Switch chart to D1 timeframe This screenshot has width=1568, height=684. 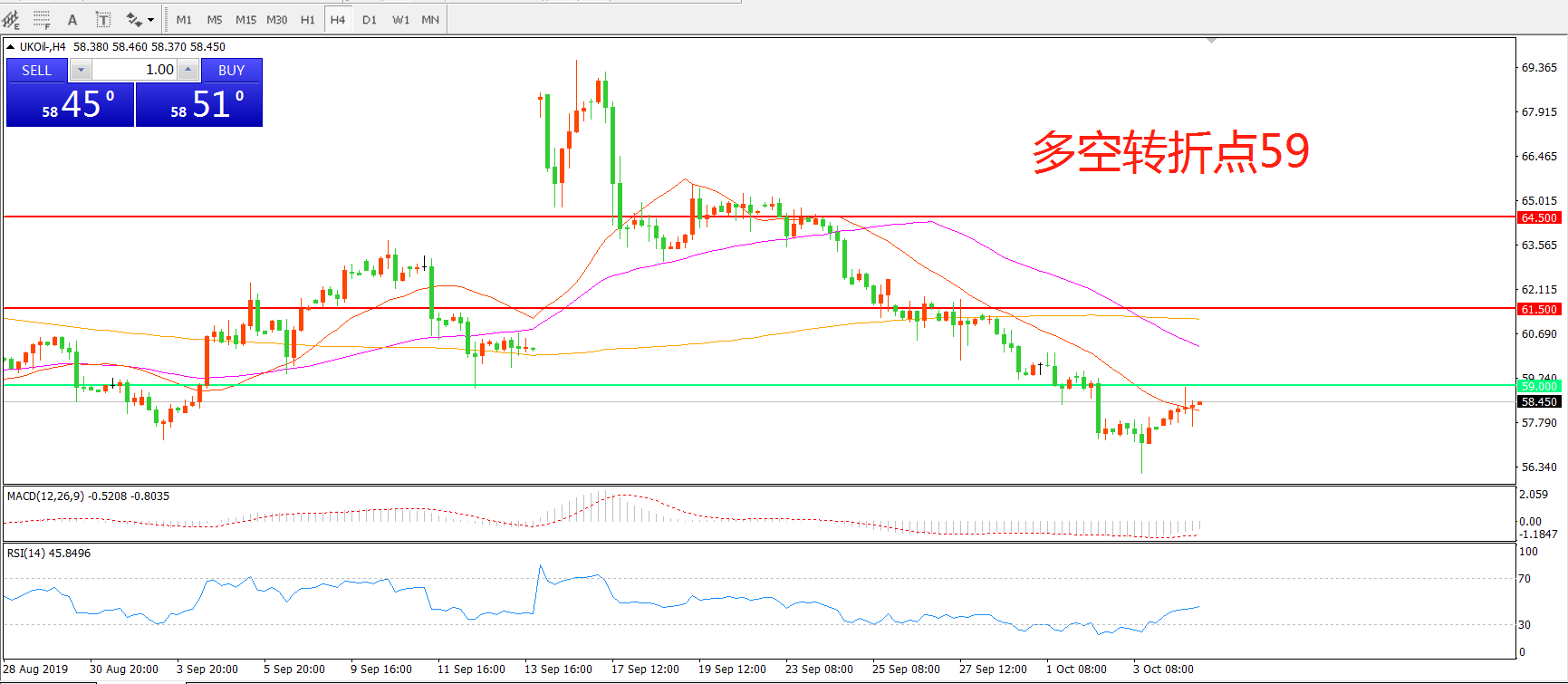coord(370,19)
